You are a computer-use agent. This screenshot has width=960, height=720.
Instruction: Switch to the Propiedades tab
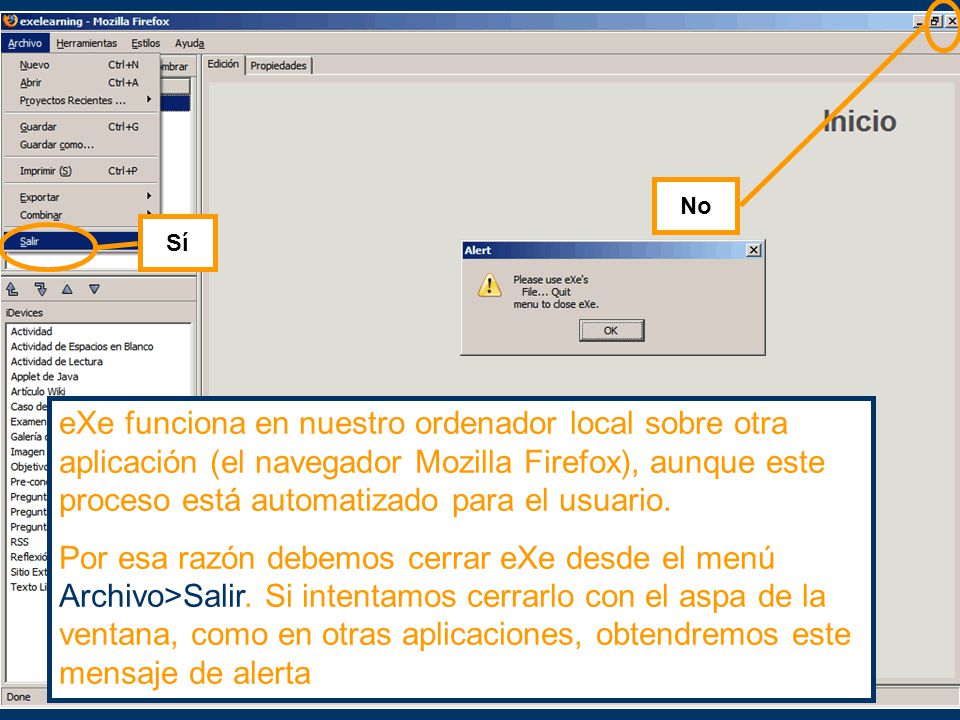[x=279, y=66]
